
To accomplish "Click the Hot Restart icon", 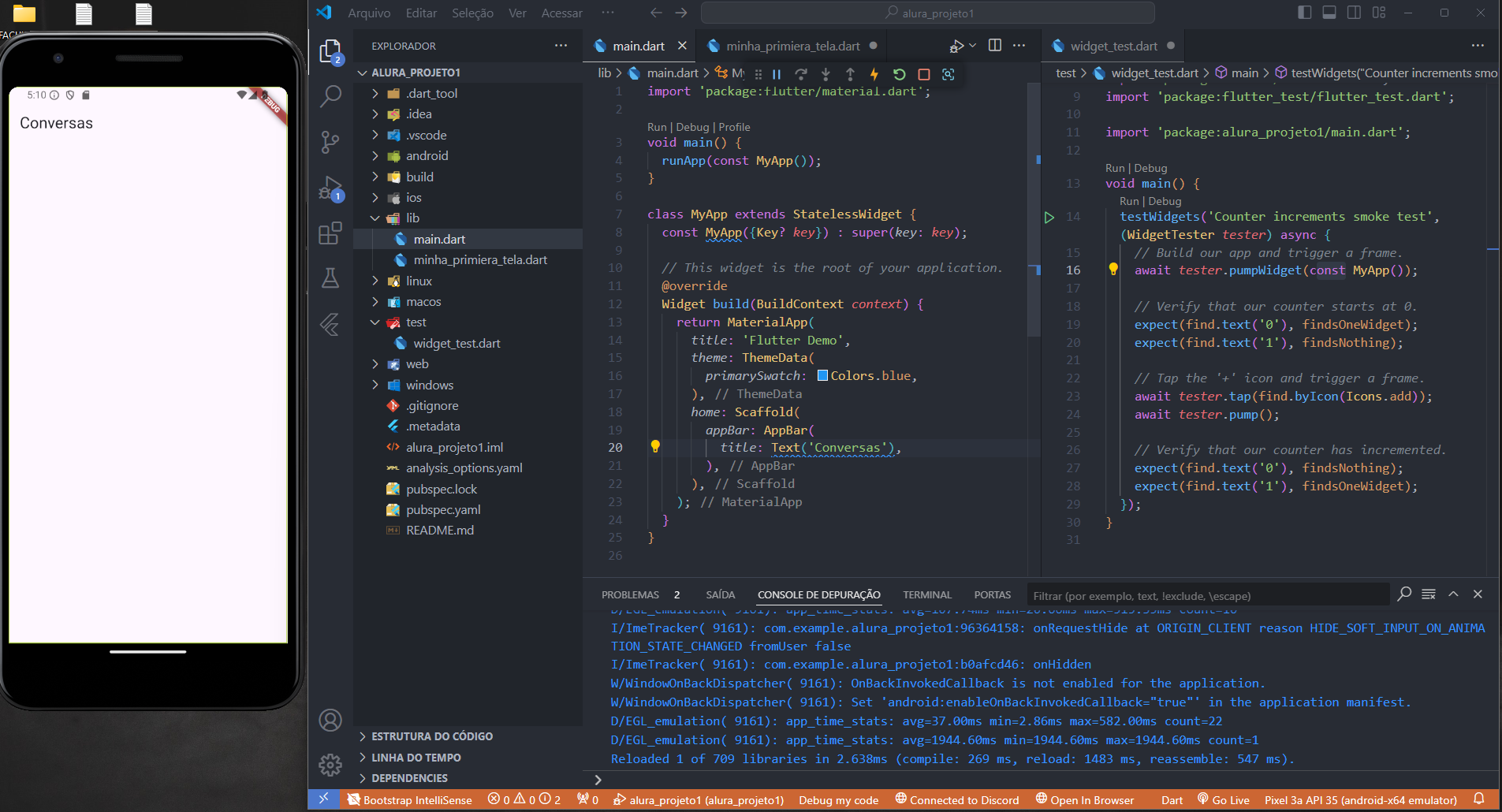I will [x=899, y=74].
